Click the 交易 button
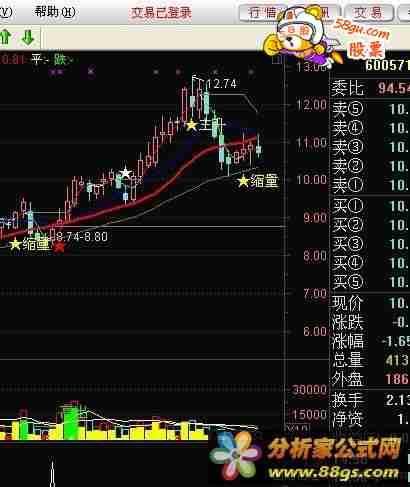This screenshot has width=410, height=487. pos(368,13)
